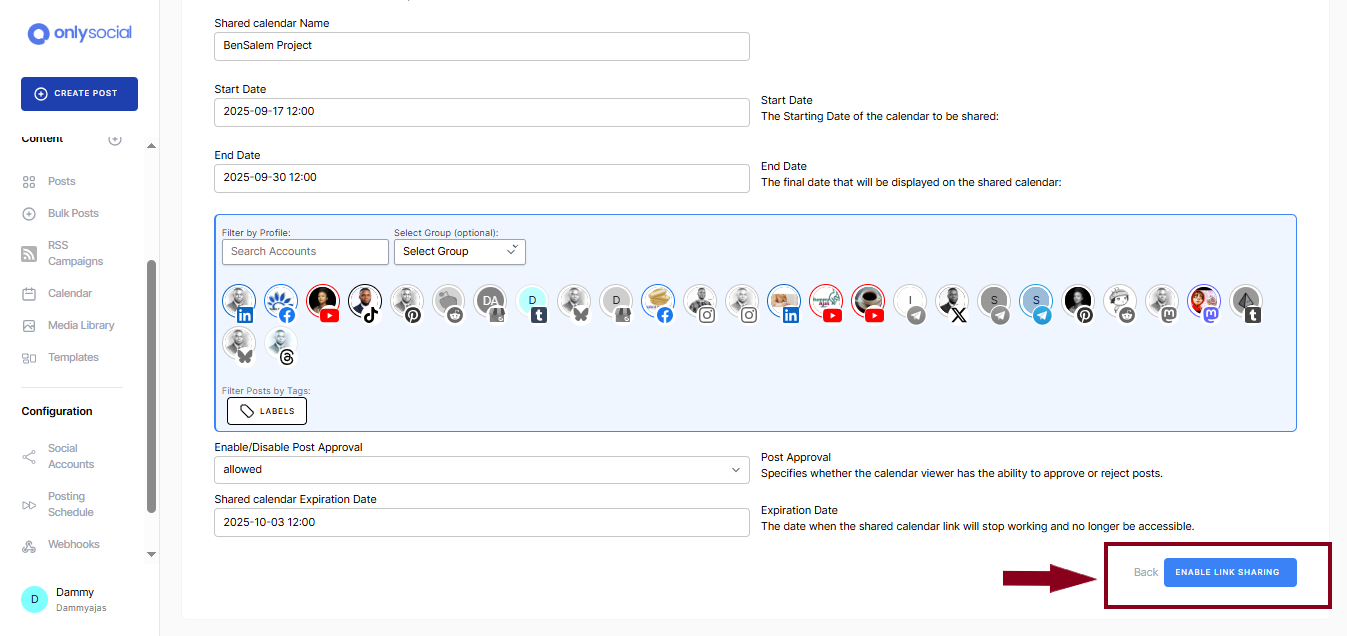This screenshot has width=1347, height=636.
Task: Click the Search Accounts input field
Action: click(305, 252)
